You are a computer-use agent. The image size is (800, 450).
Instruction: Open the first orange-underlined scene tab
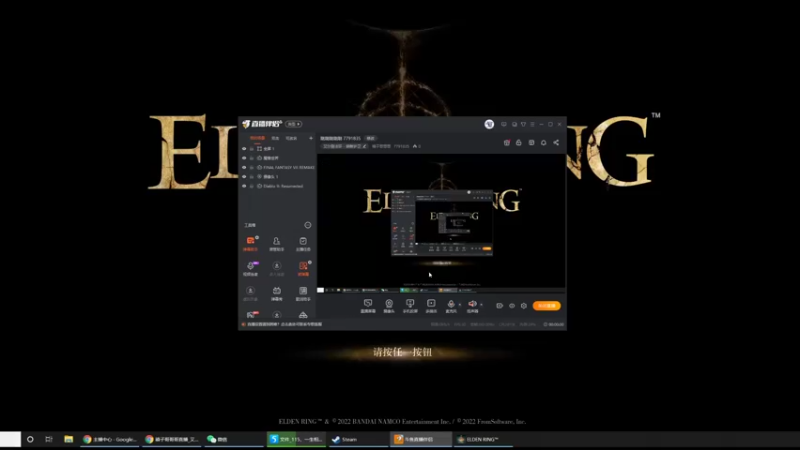(257, 138)
